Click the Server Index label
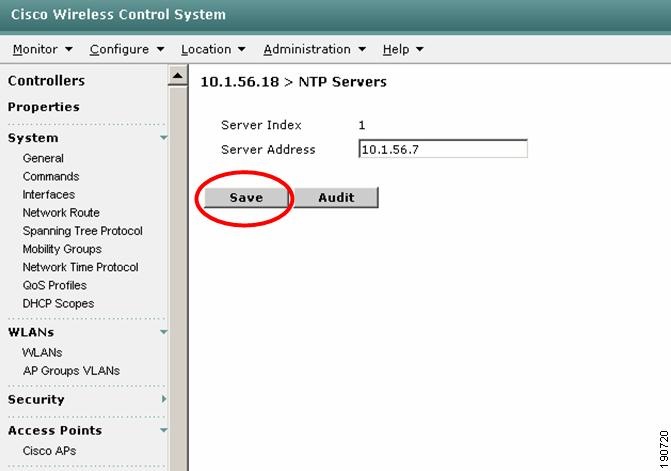The image size is (671, 471). [261, 125]
